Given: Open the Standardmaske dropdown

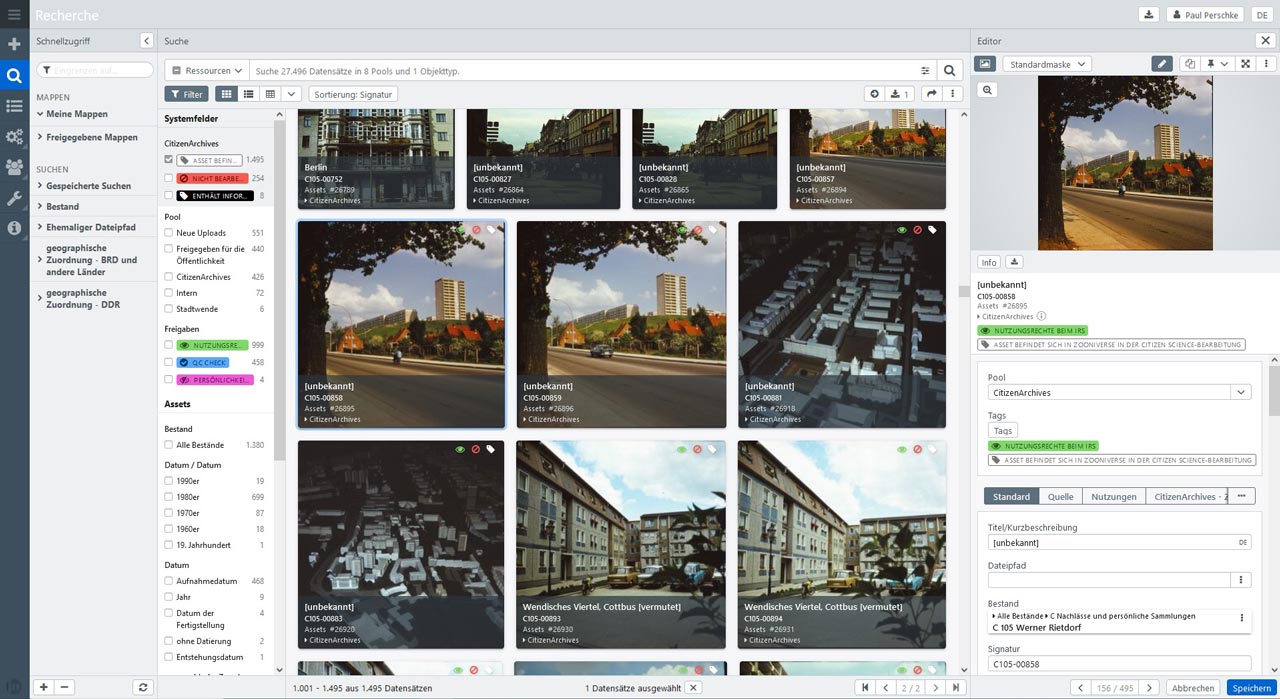Looking at the screenshot, I should 1046,64.
